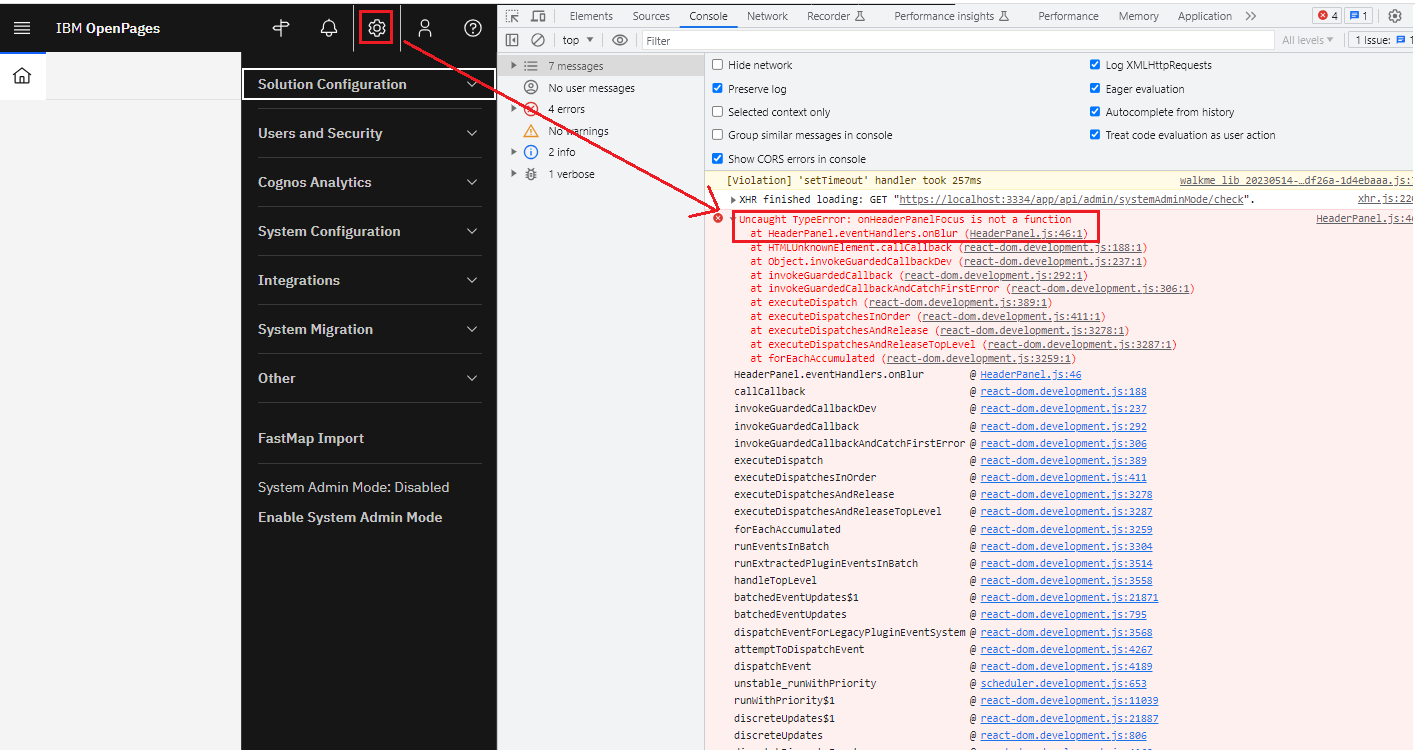Click the home icon under the hamburger menu
This screenshot has width=1415, height=750.
tap(22, 74)
